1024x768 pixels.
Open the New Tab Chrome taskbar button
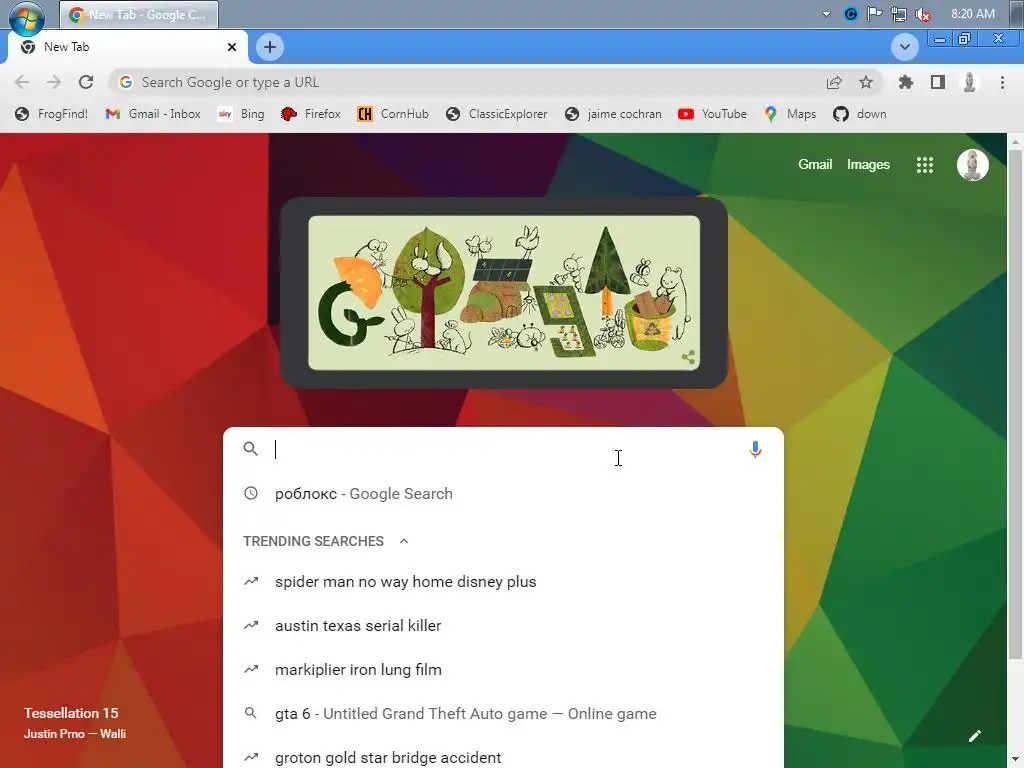click(139, 14)
